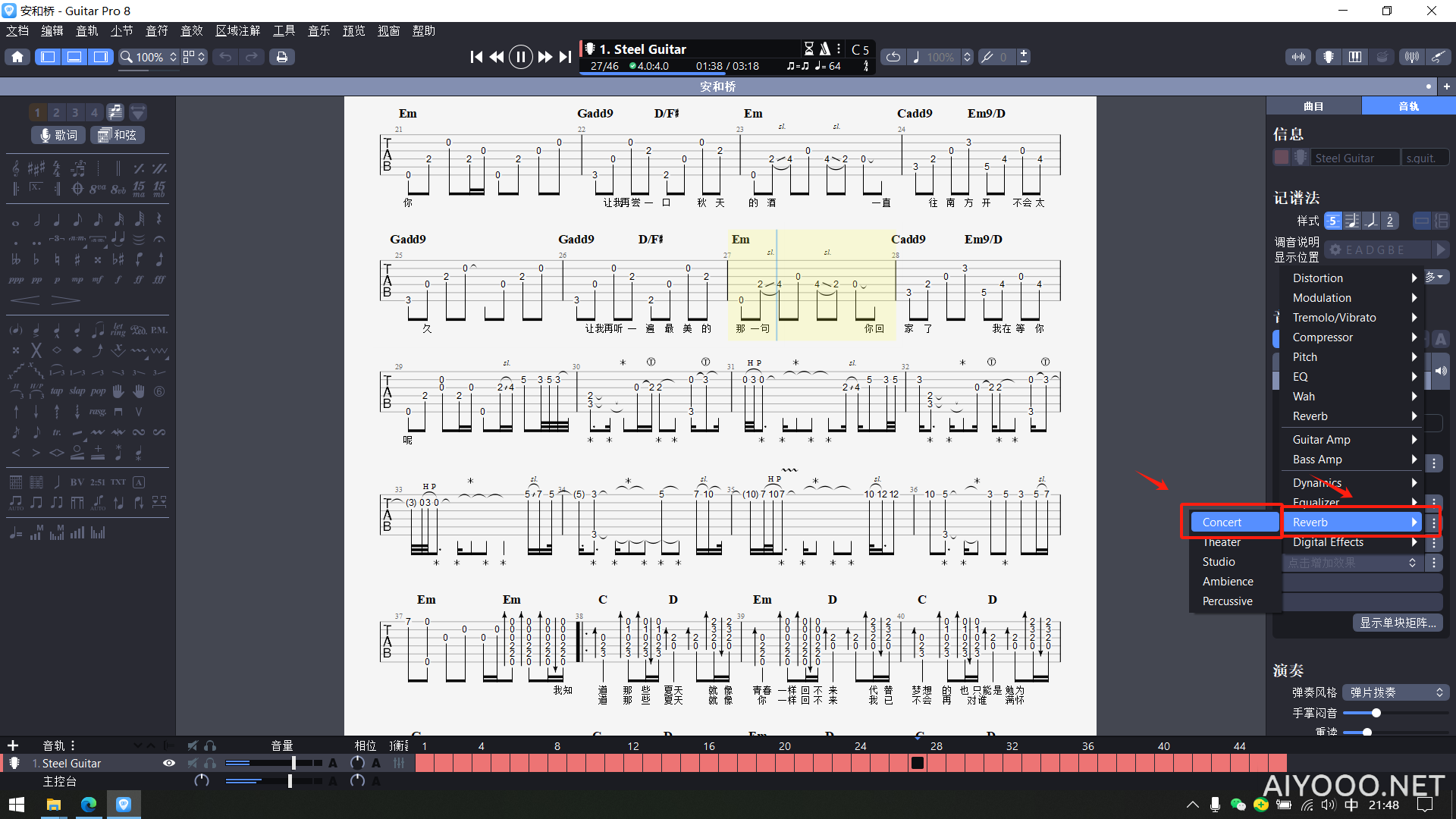Click the track color swatch in 信息
This screenshot has height=819, width=1456.
1282,158
